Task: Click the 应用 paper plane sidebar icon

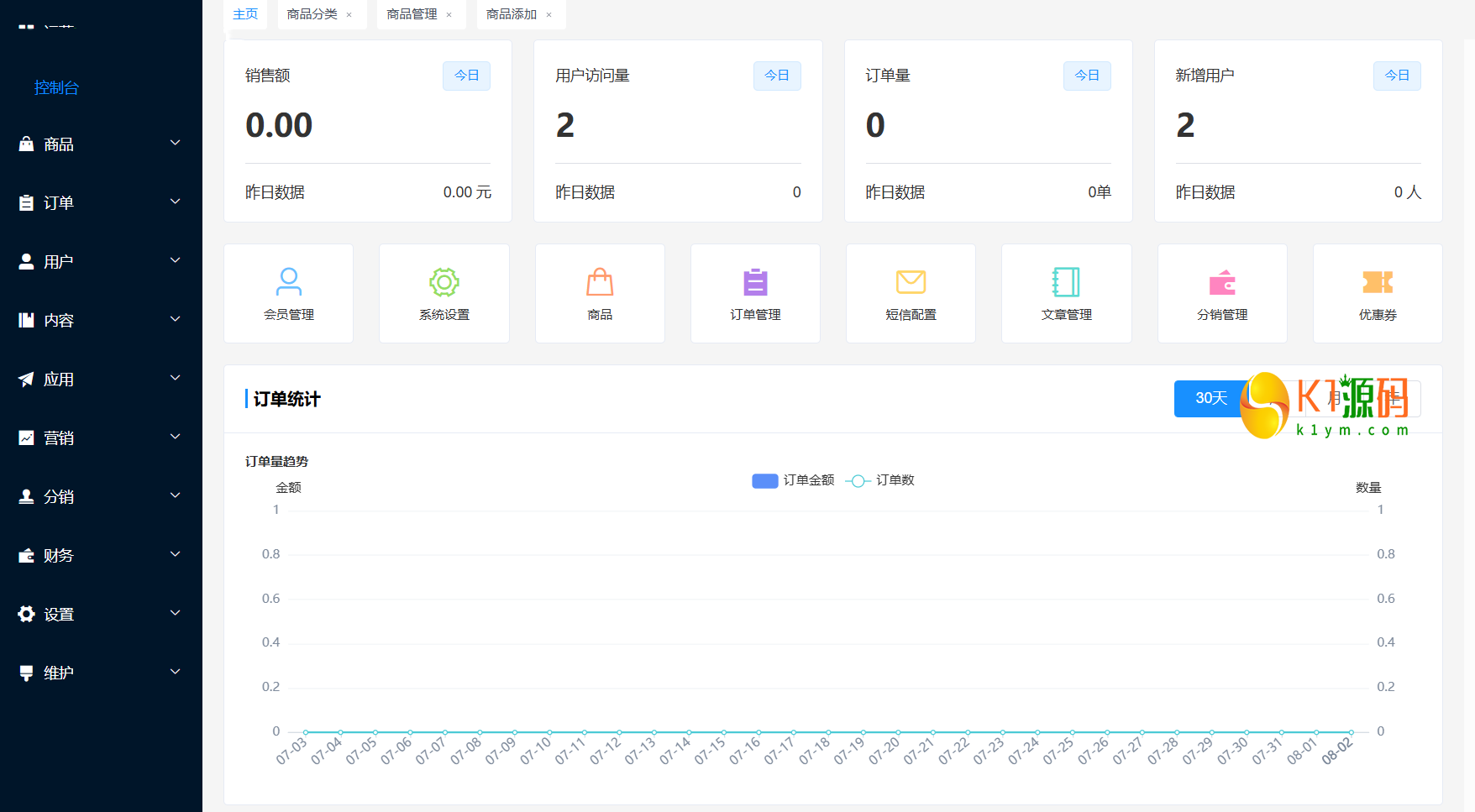Action: point(26,379)
